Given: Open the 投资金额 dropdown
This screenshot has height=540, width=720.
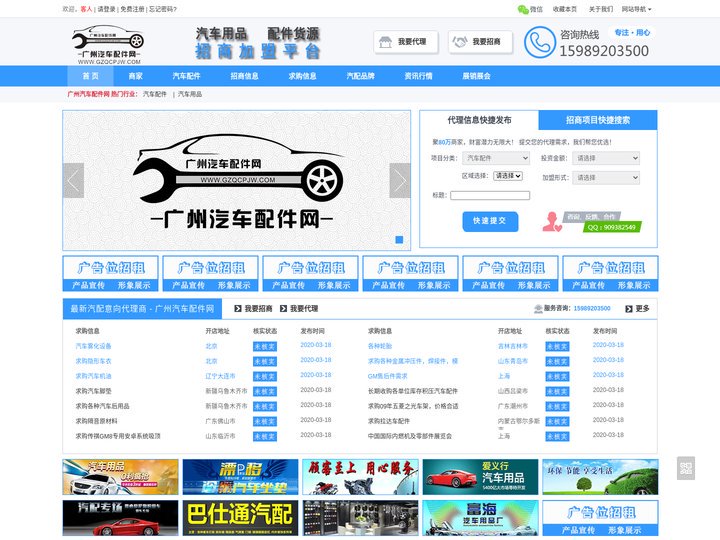Looking at the screenshot, I should point(606,158).
